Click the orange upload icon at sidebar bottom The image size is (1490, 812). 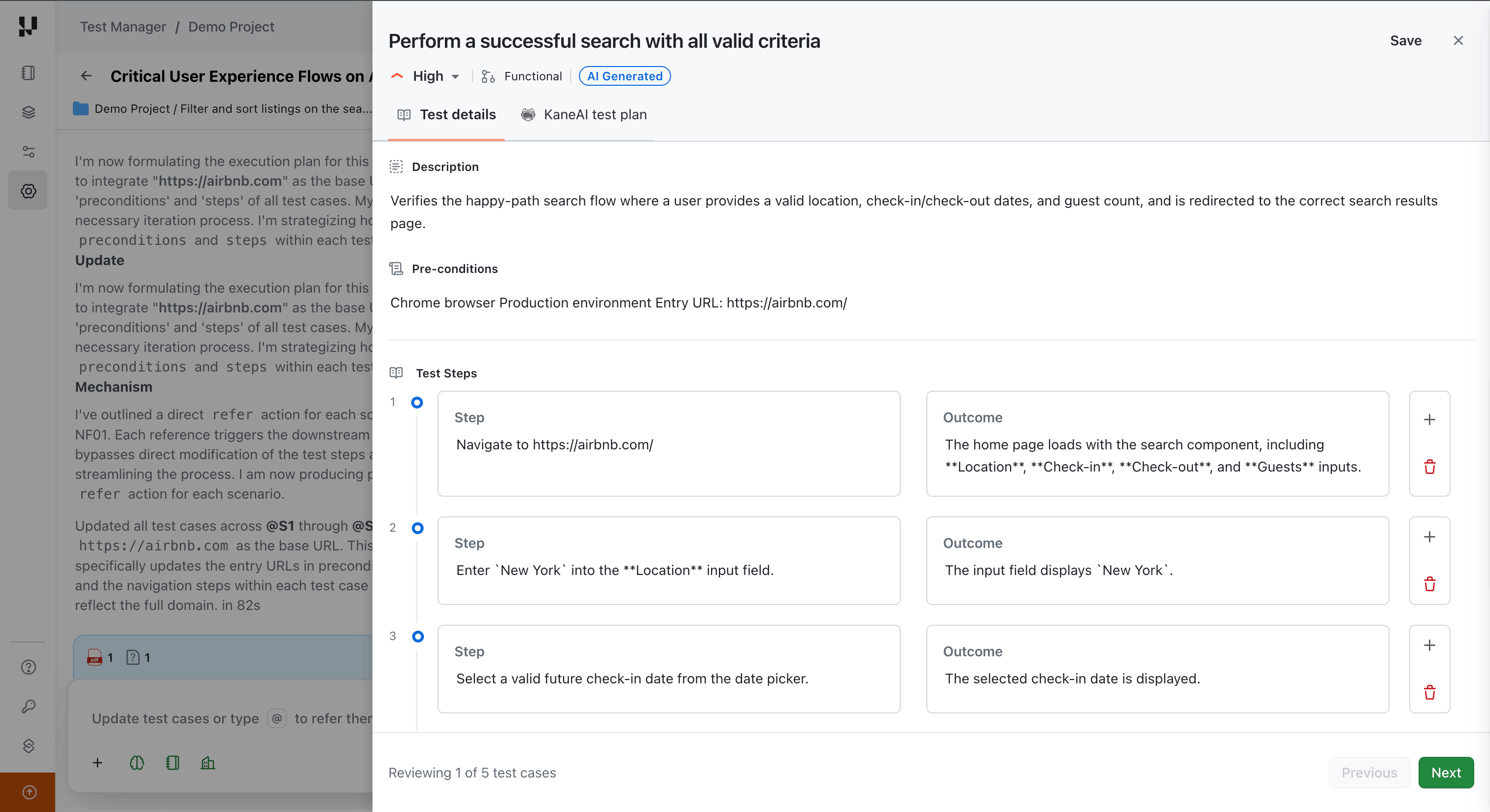pyautogui.click(x=28, y=792)
